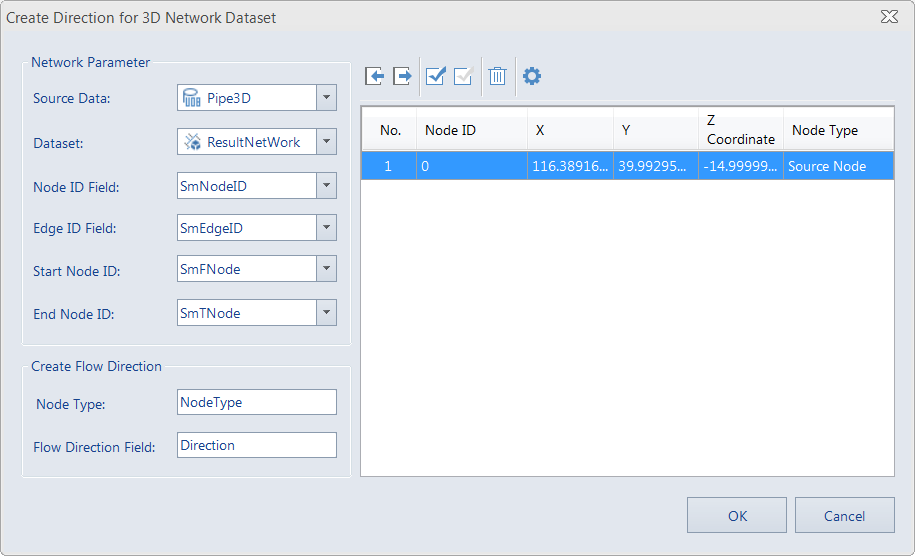
Task: Open the Dataset dropdown arrow
Action: click(x=326, y=142)
